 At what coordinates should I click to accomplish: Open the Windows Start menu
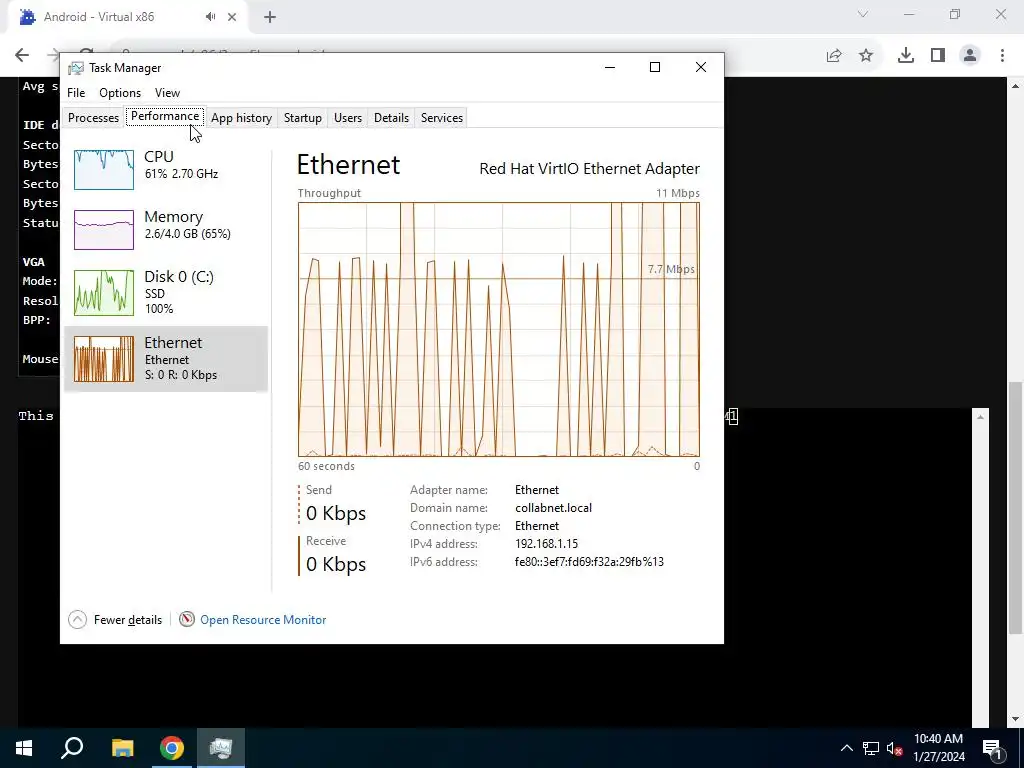(x=24, y=748)
